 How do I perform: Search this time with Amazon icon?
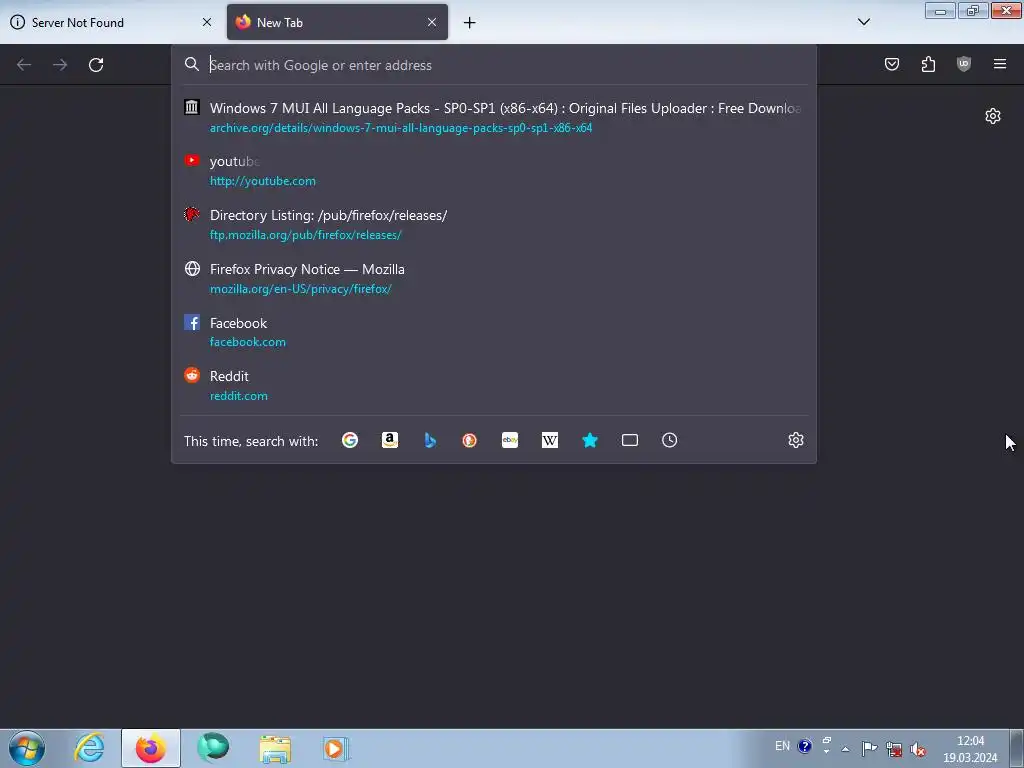[x=390, y=440]
